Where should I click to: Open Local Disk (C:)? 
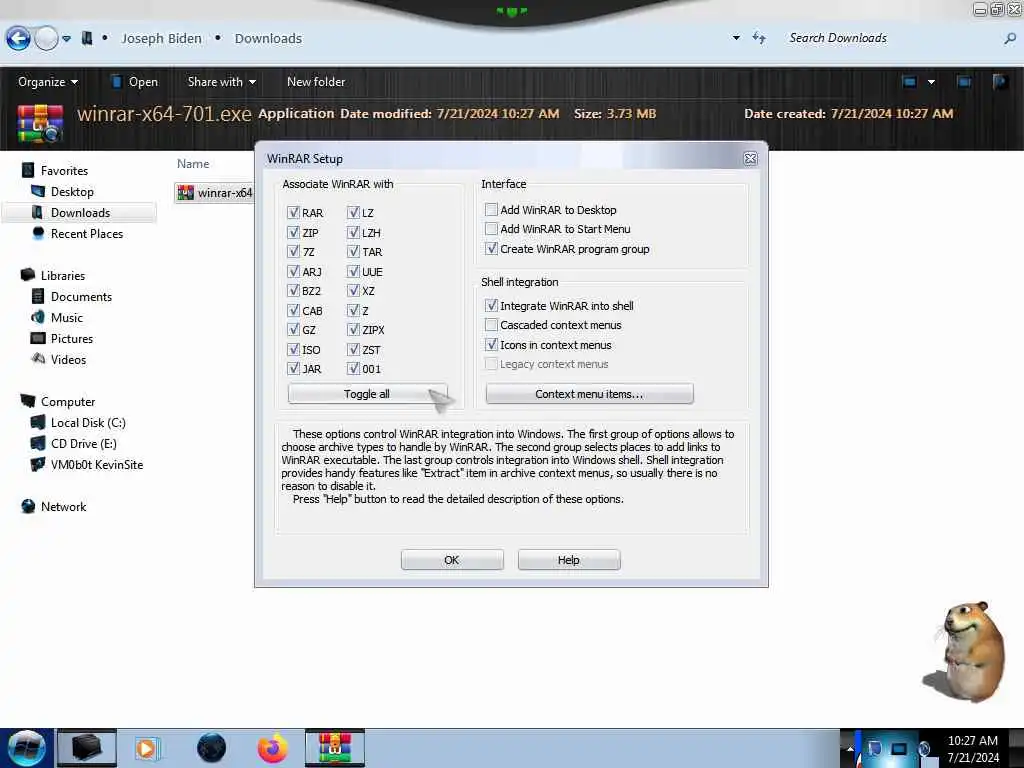point(88,422)
